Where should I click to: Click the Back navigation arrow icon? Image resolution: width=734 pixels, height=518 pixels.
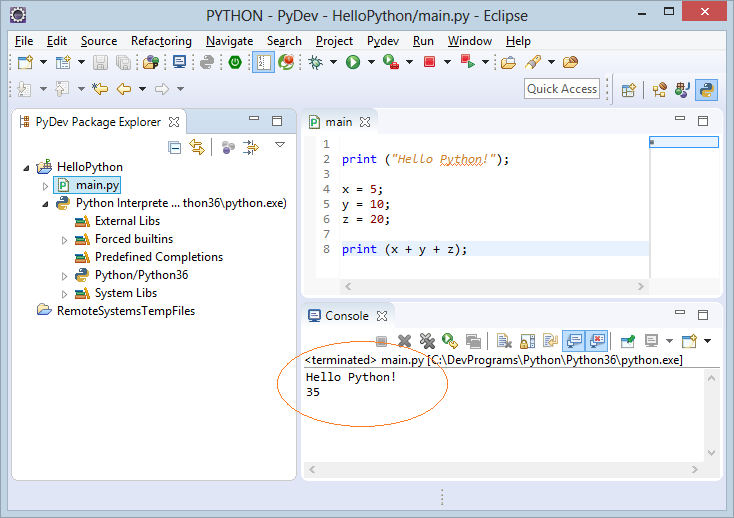124,89
